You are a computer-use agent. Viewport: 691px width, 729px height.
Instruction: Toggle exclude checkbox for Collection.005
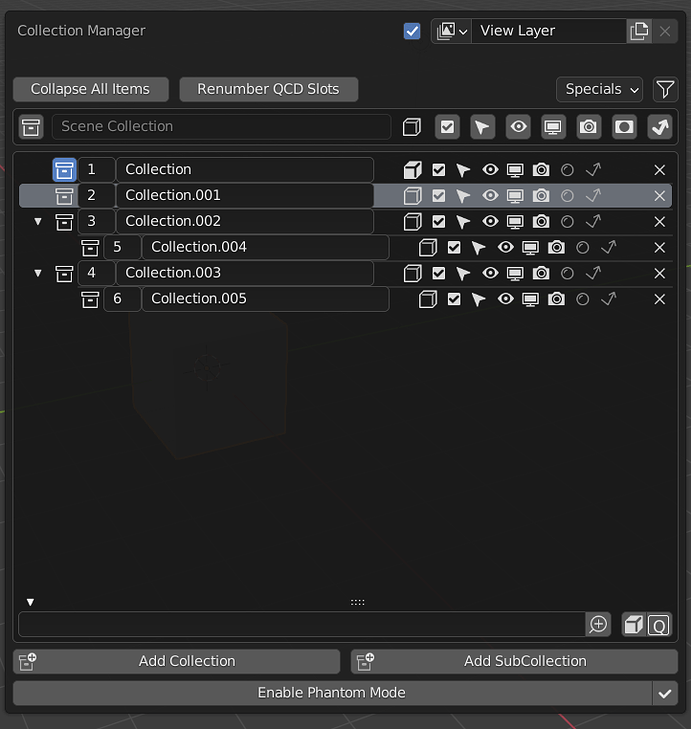pos(454,299)
